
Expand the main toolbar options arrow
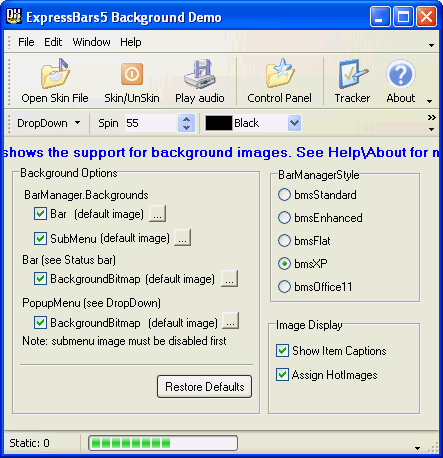(430, 101)
